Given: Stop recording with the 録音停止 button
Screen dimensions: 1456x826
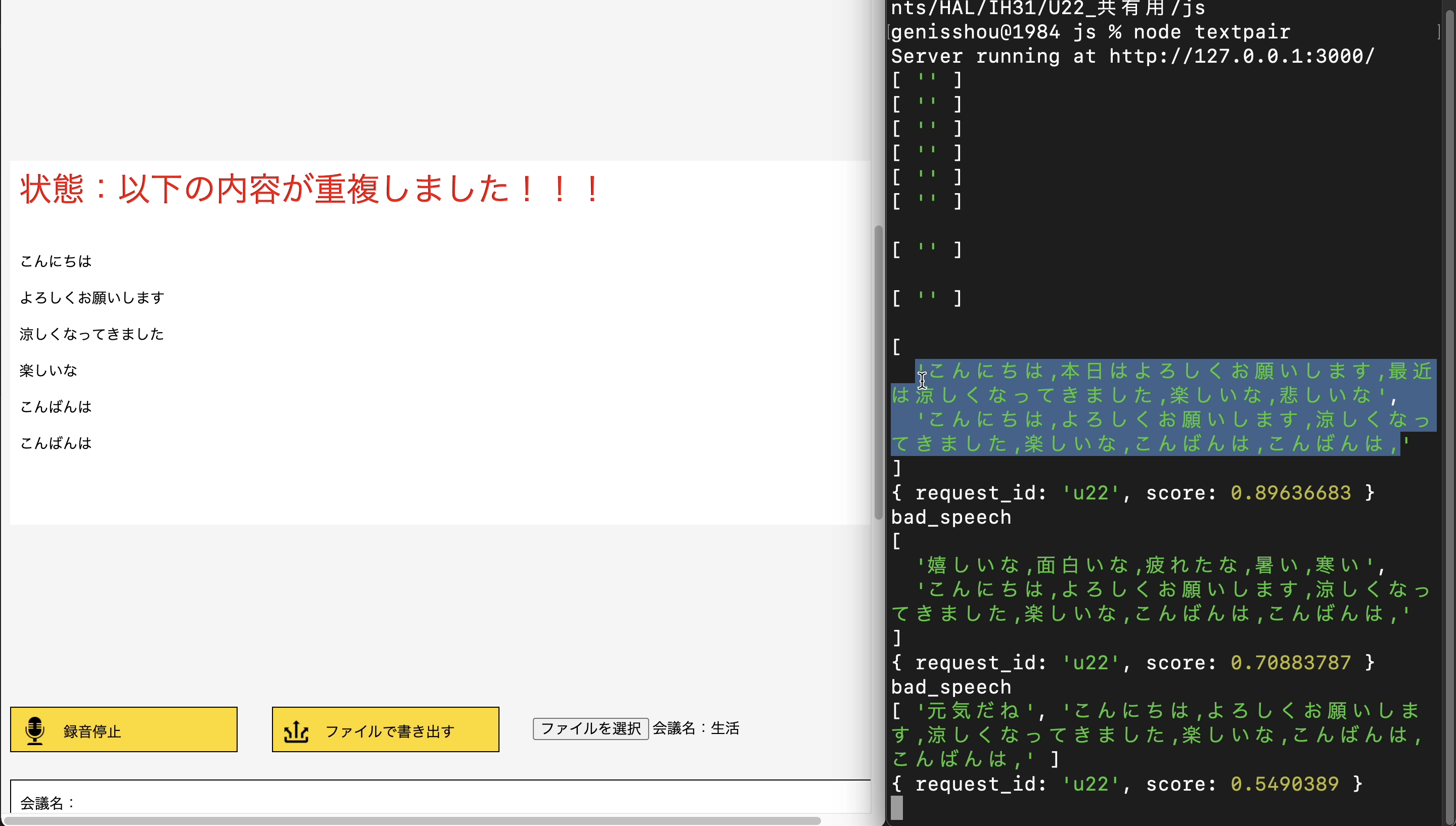Looking at the screenshot, I should [x=124, y=729].
